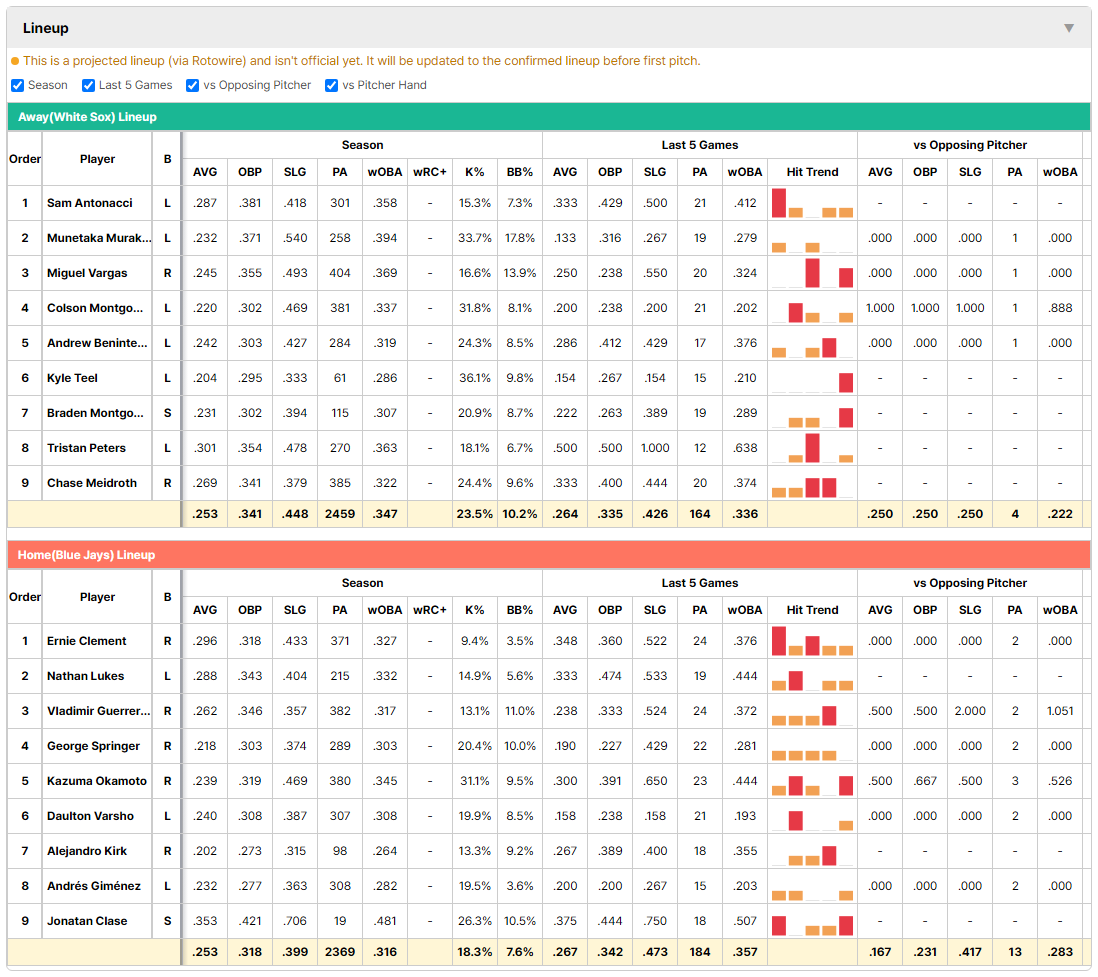Sort Blue Jays table by K% column
The image size is (1098, 977).
tap(474, 610)
